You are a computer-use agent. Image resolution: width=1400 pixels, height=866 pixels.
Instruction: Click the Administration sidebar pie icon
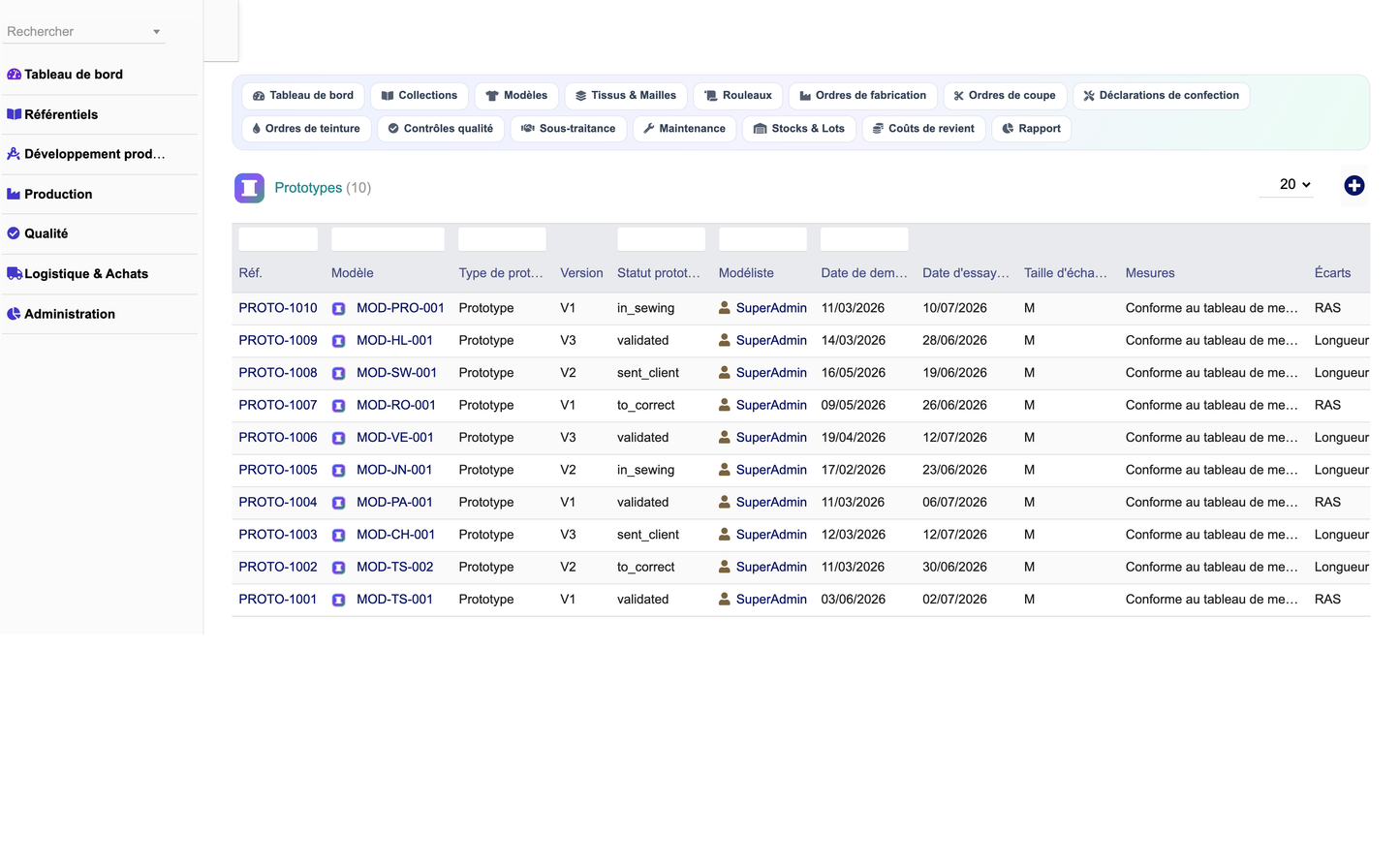coord(14,314)
